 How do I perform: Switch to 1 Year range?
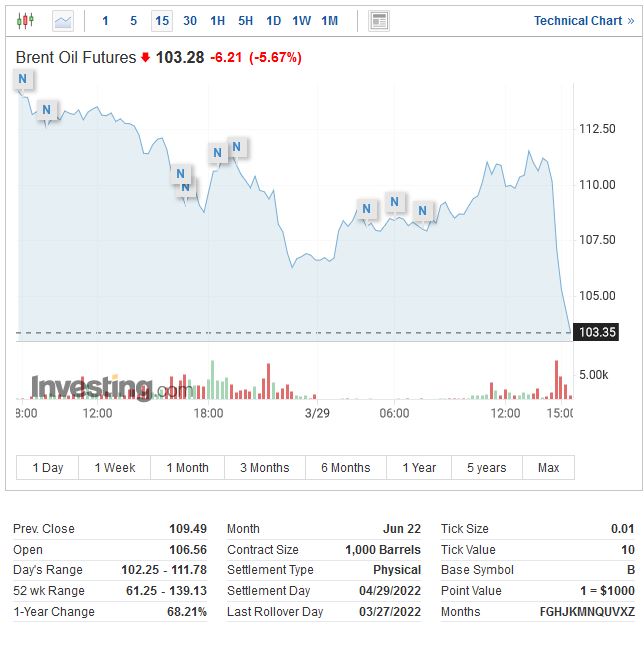(x=419, y=467)
